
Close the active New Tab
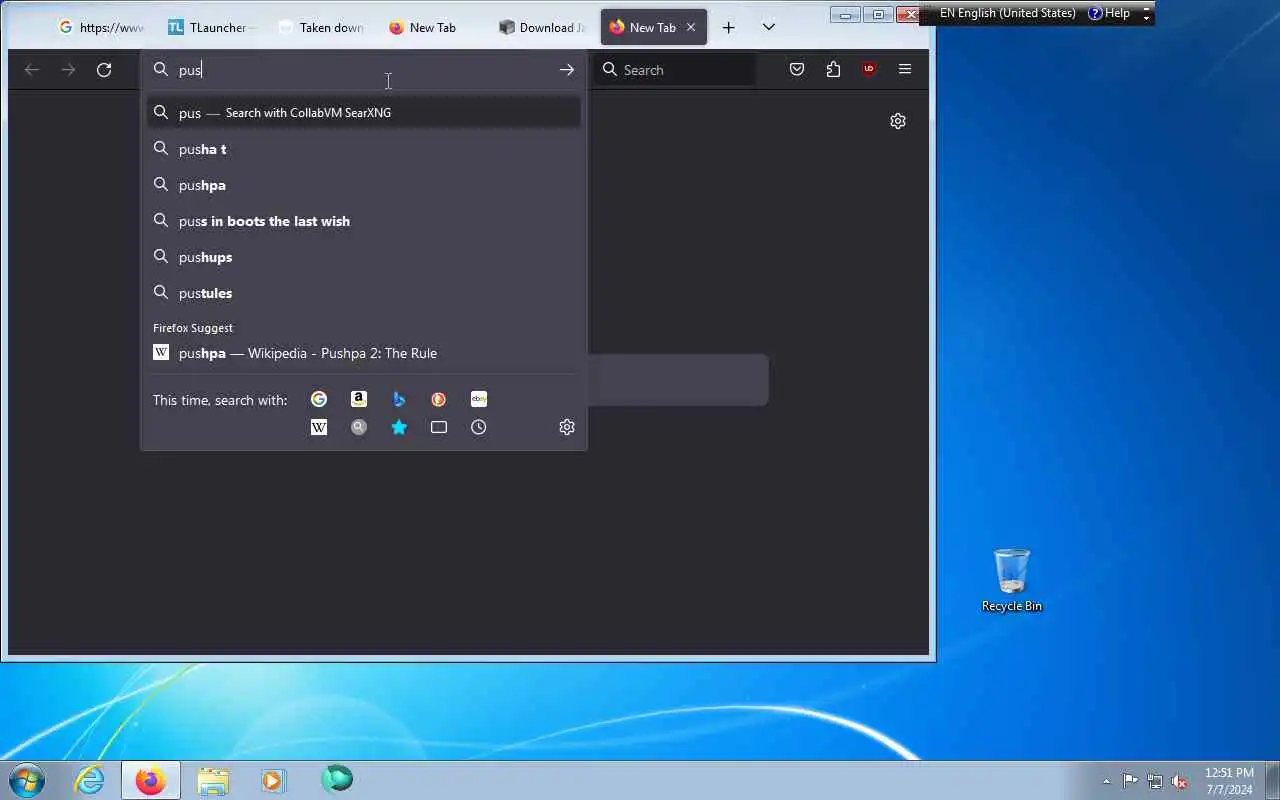coord(691,28)
